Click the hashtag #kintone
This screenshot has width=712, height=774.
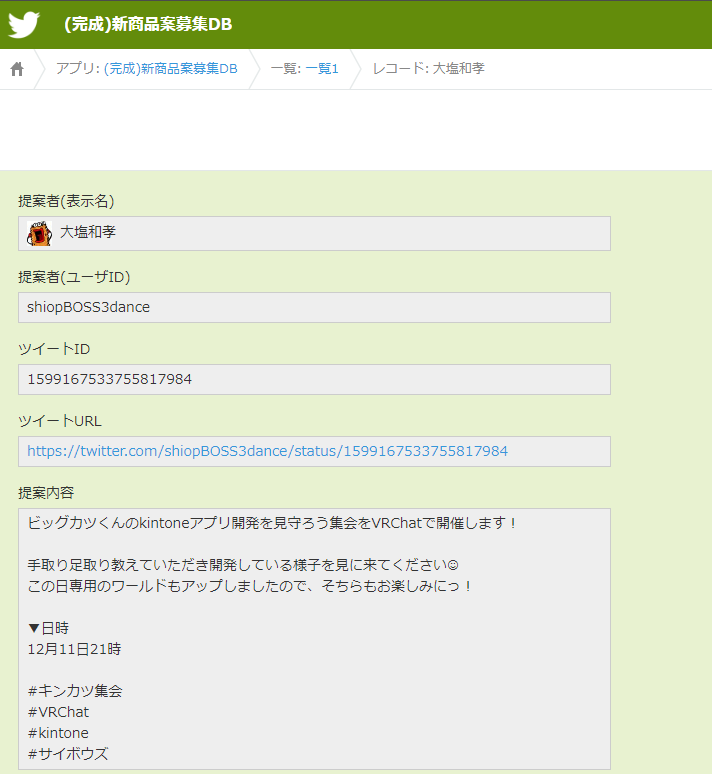58,733
